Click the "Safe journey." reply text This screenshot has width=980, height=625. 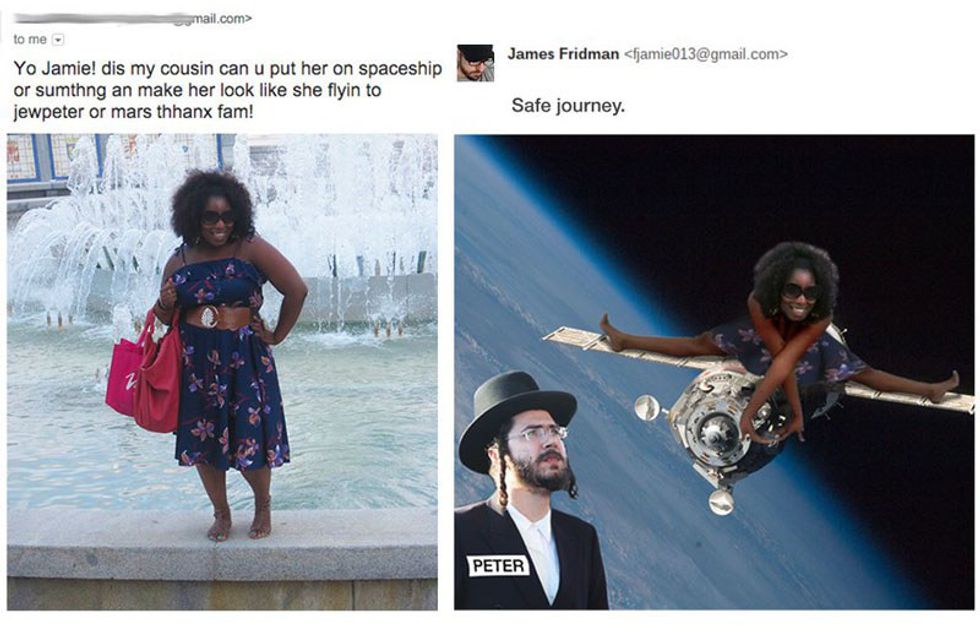point(568,106)
